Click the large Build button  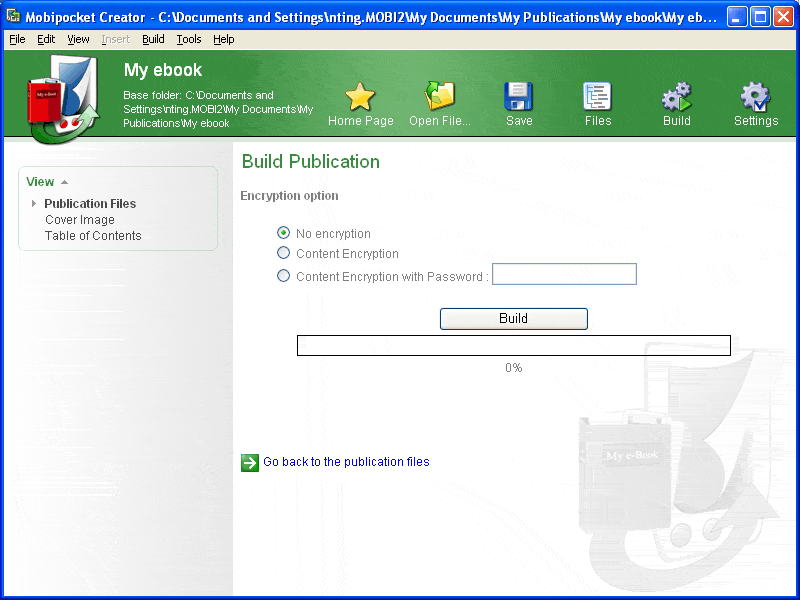(514, 319)
